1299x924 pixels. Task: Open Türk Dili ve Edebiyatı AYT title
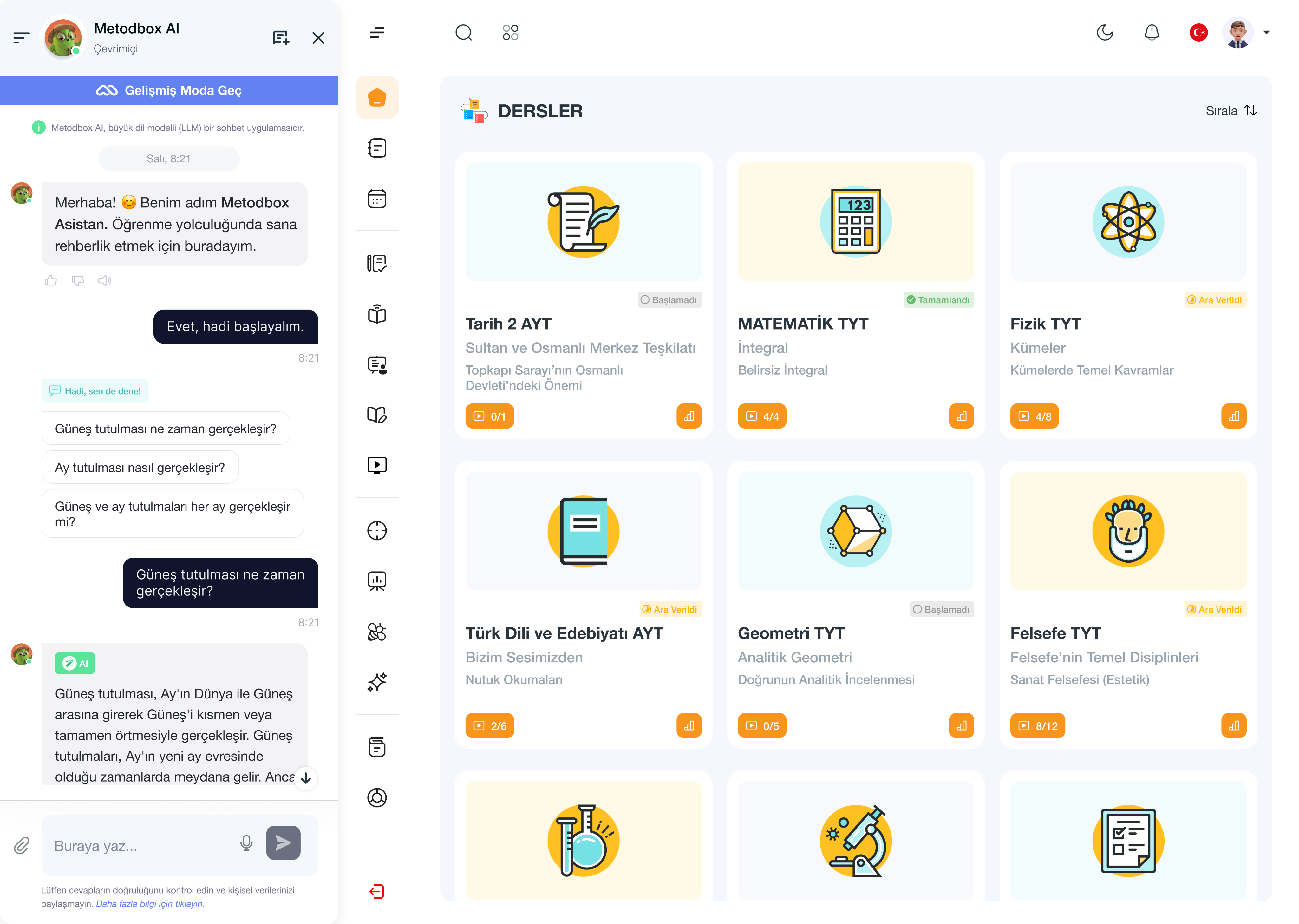point(564,633)
